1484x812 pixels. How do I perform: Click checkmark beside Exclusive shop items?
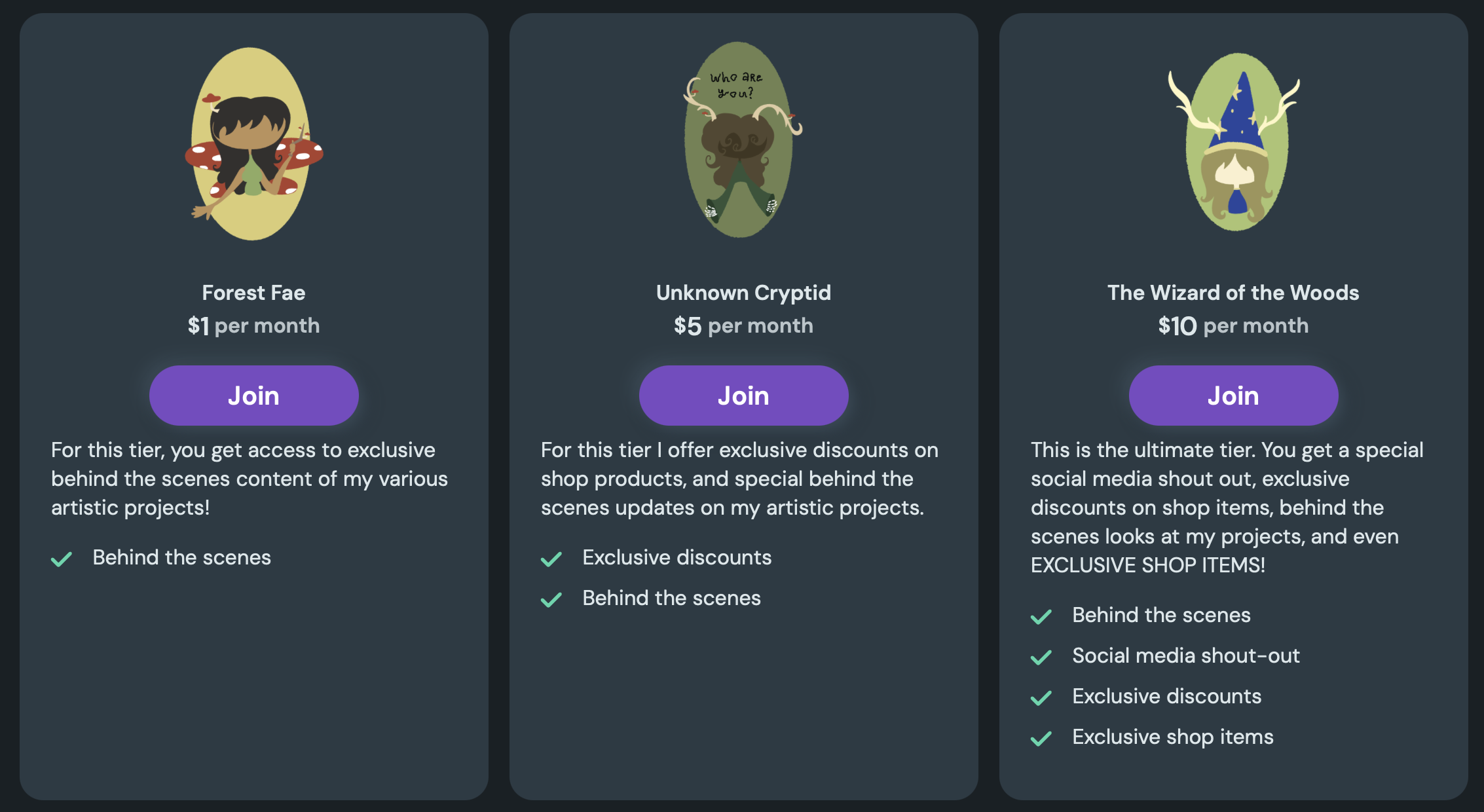(x=1041, y=738)
